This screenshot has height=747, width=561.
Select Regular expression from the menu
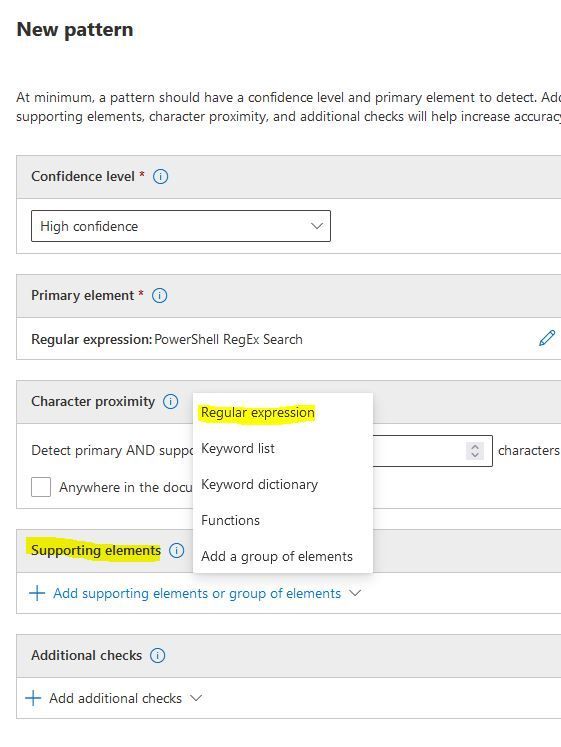click(258, 413)
